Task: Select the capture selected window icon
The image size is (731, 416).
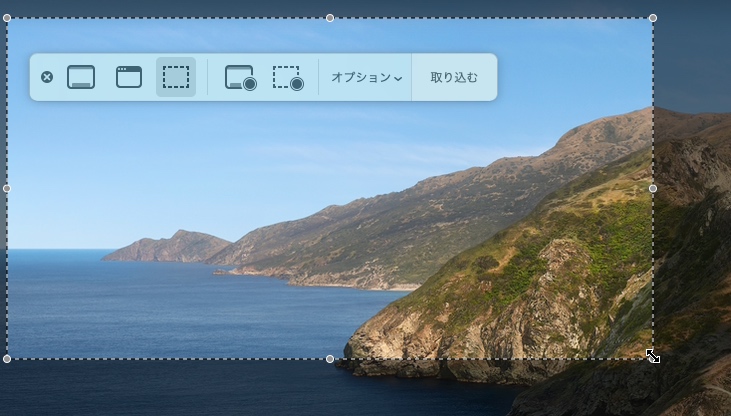Action: pos(129,77)
